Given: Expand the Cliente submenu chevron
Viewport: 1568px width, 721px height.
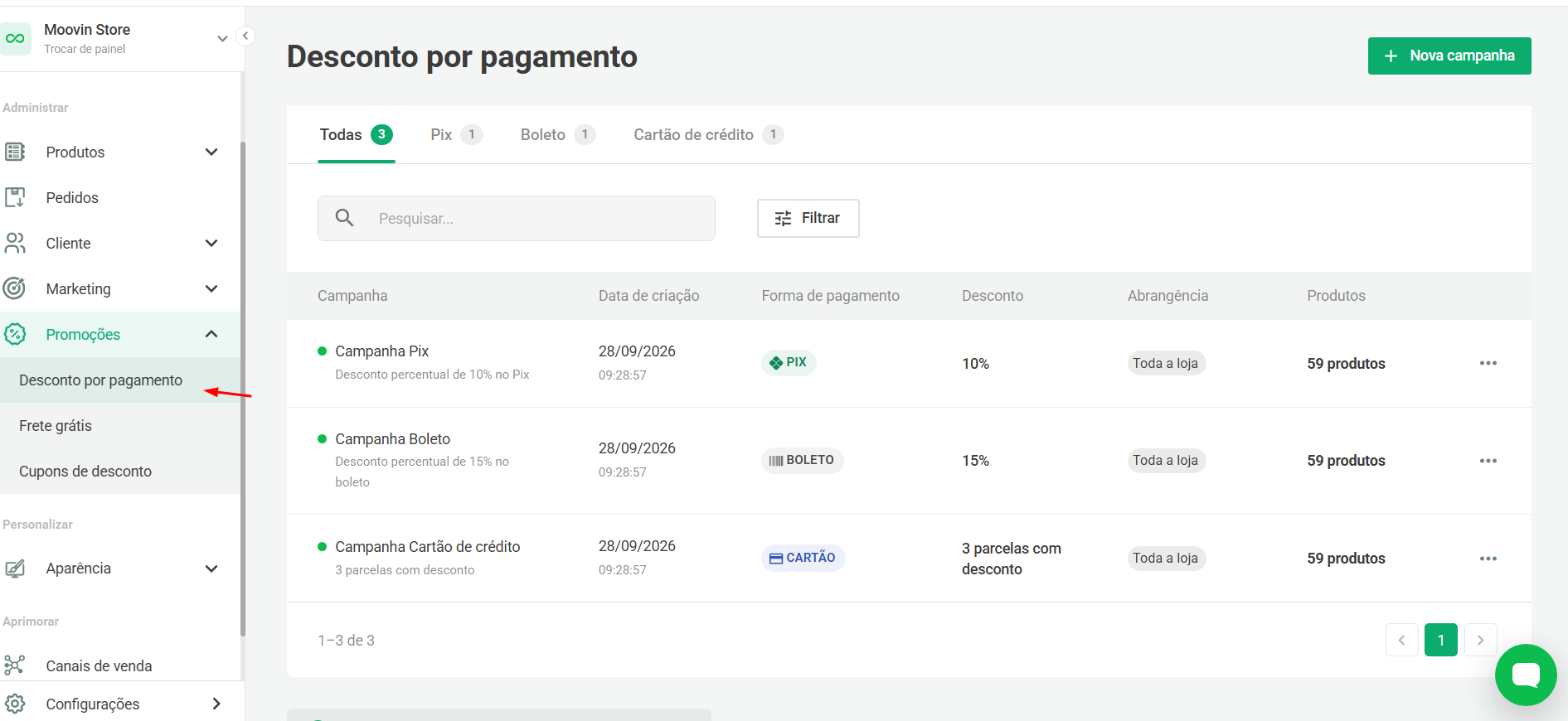Looking at the screenshot, I should (211, 243).
